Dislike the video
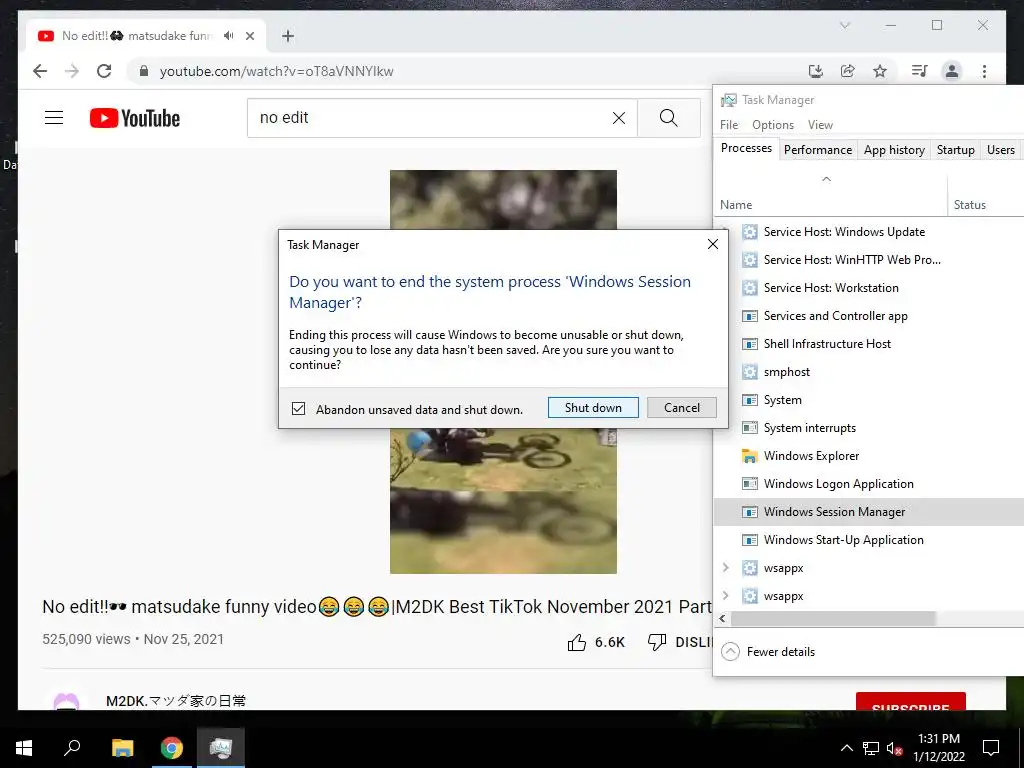The height and width of the screenshot is (768, 1024). tap(678, 643)
